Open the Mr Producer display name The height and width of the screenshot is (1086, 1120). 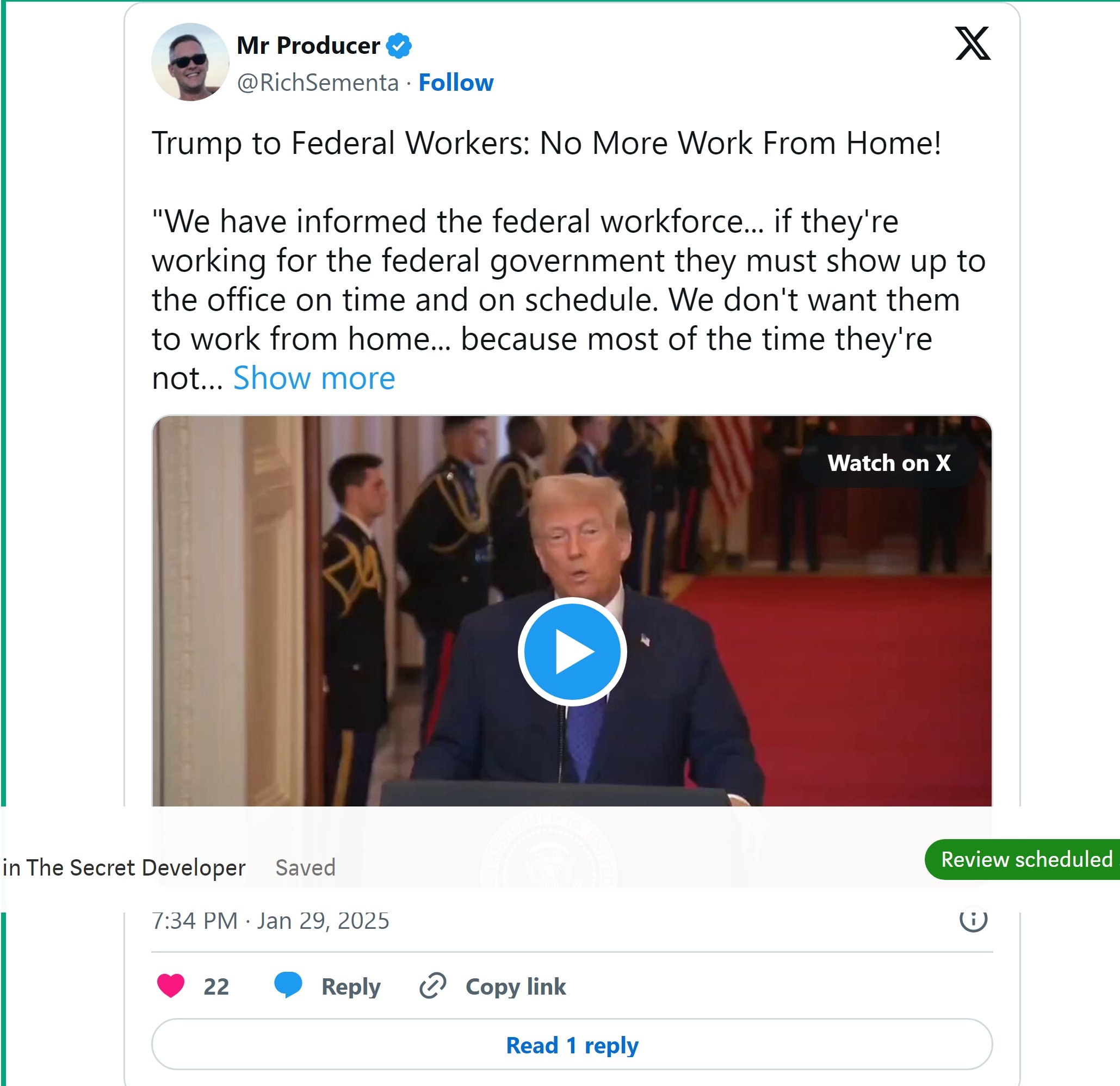[308, 46]
